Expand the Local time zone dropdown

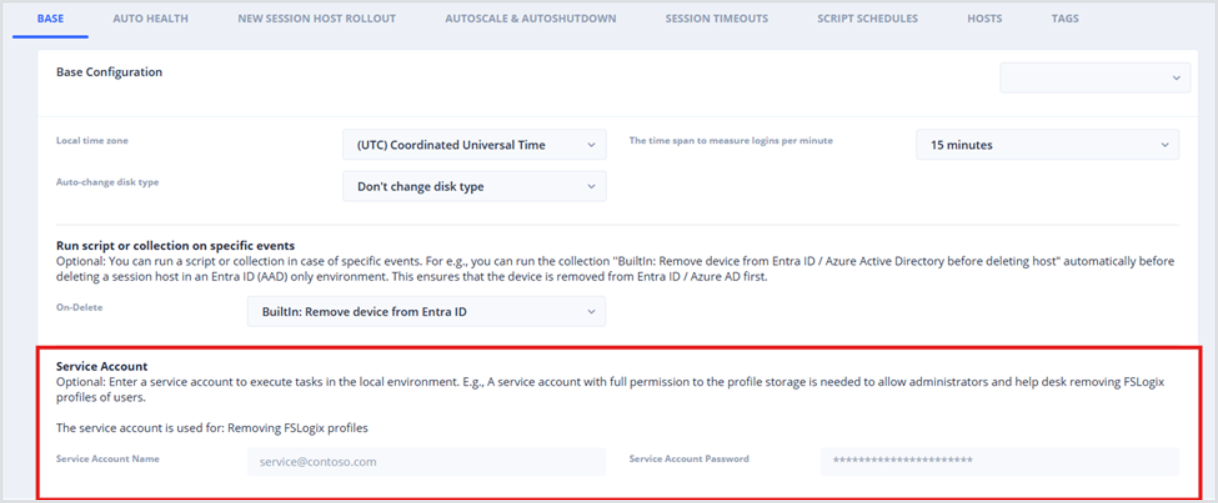(x=474, y=145)
